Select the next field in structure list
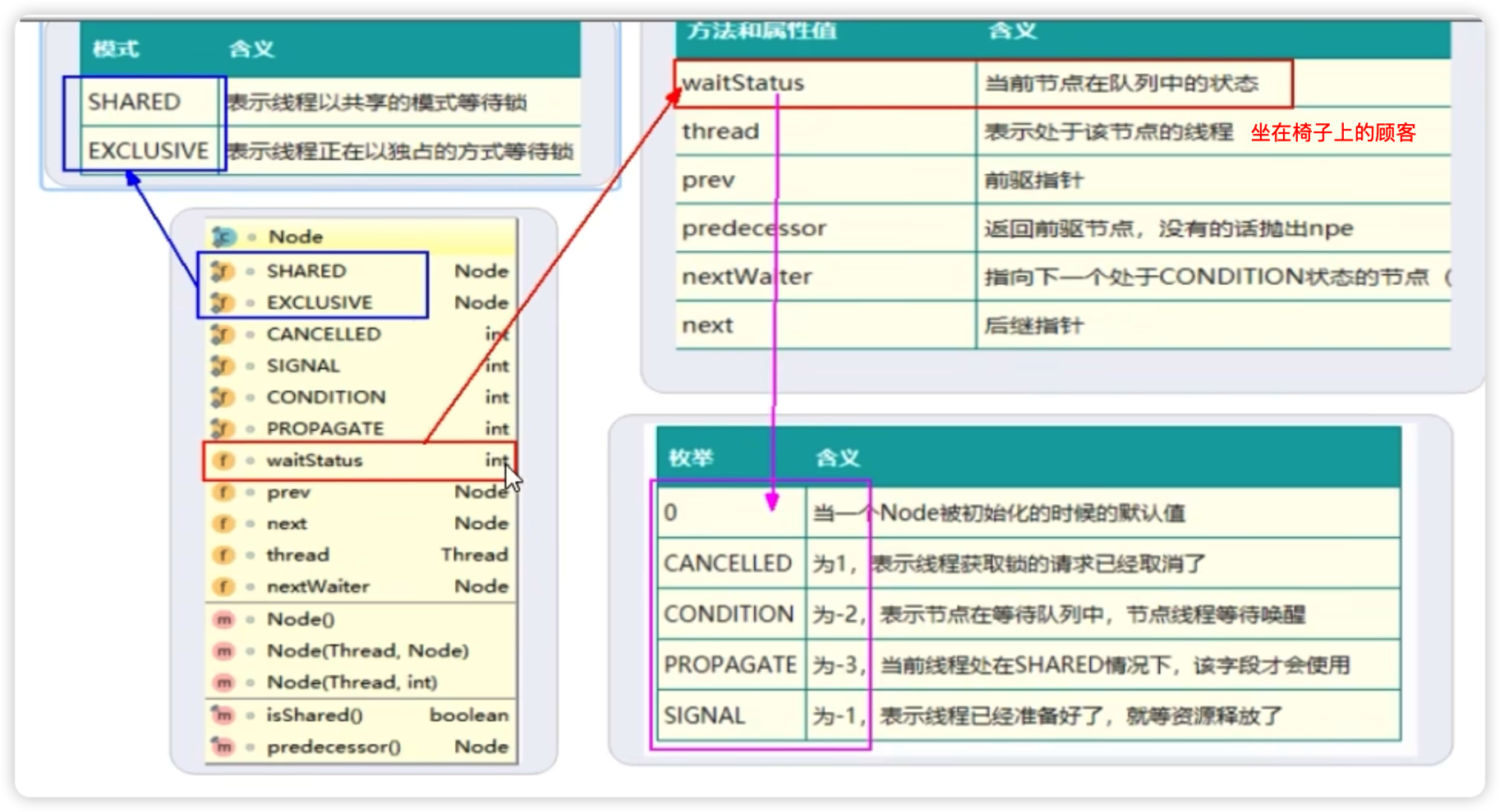 361,524
